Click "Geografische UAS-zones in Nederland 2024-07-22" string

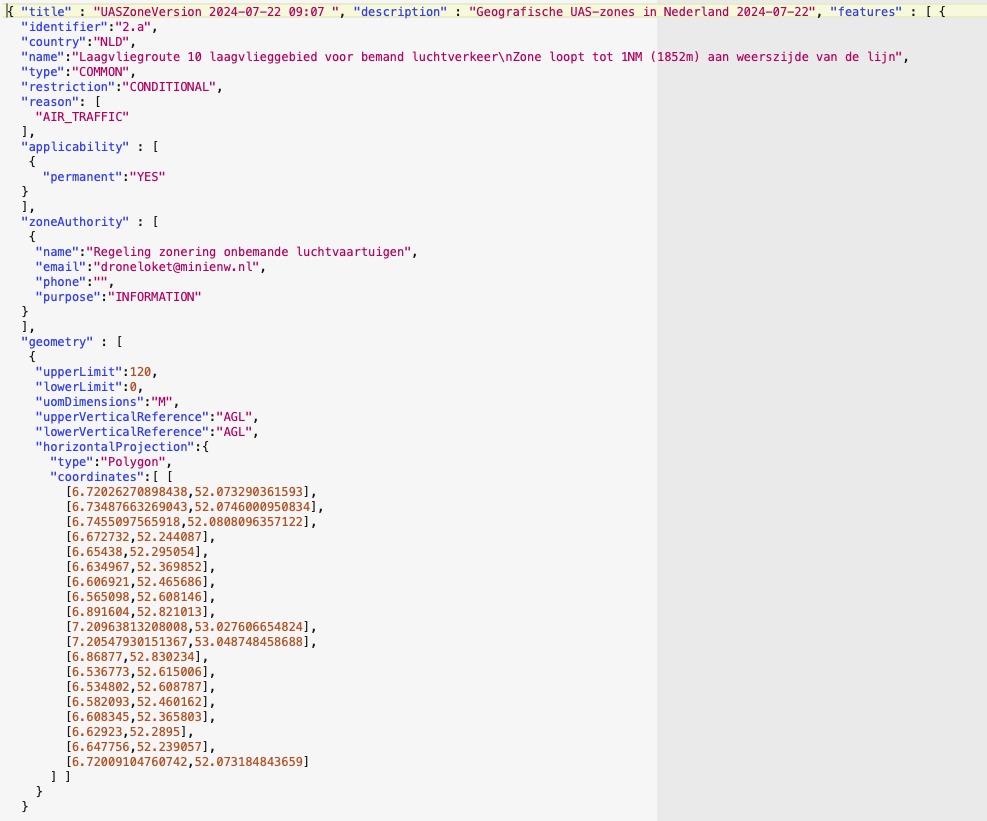click(x=641, y=12)
